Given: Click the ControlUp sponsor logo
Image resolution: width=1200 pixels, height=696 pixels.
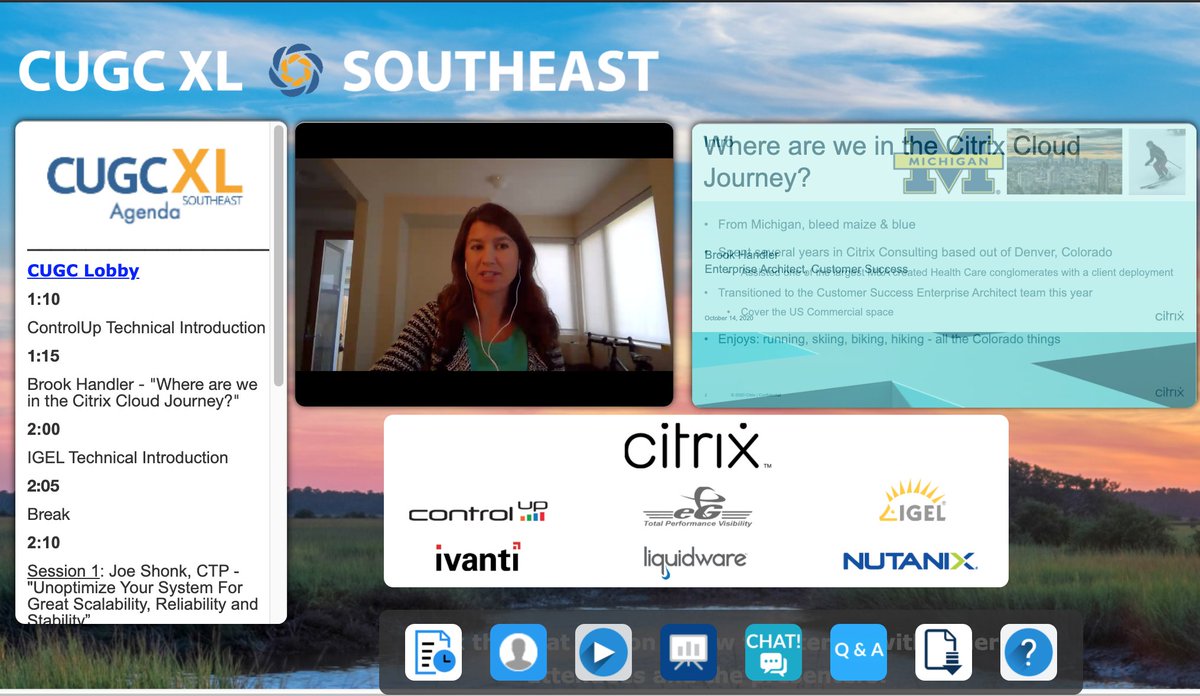Looking at the screenshot, I should point(478,512).
